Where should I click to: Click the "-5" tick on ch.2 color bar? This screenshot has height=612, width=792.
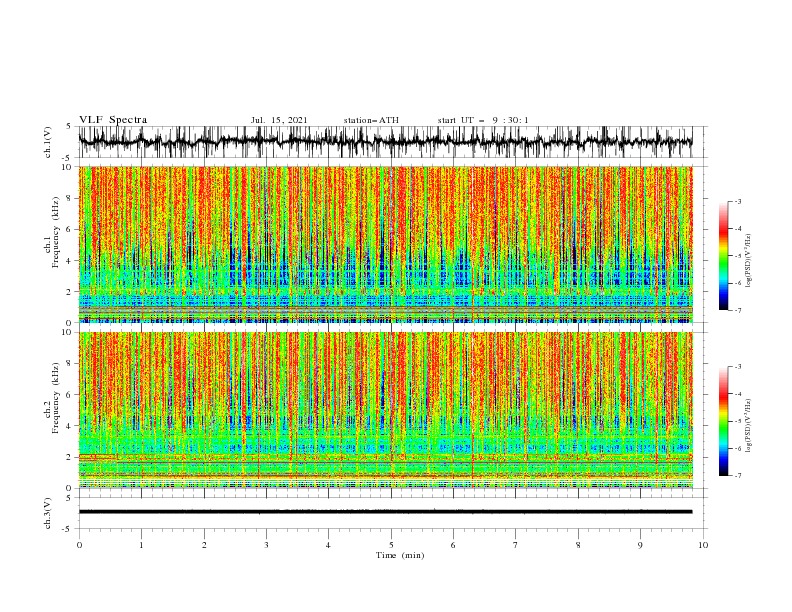coord(737,421)
